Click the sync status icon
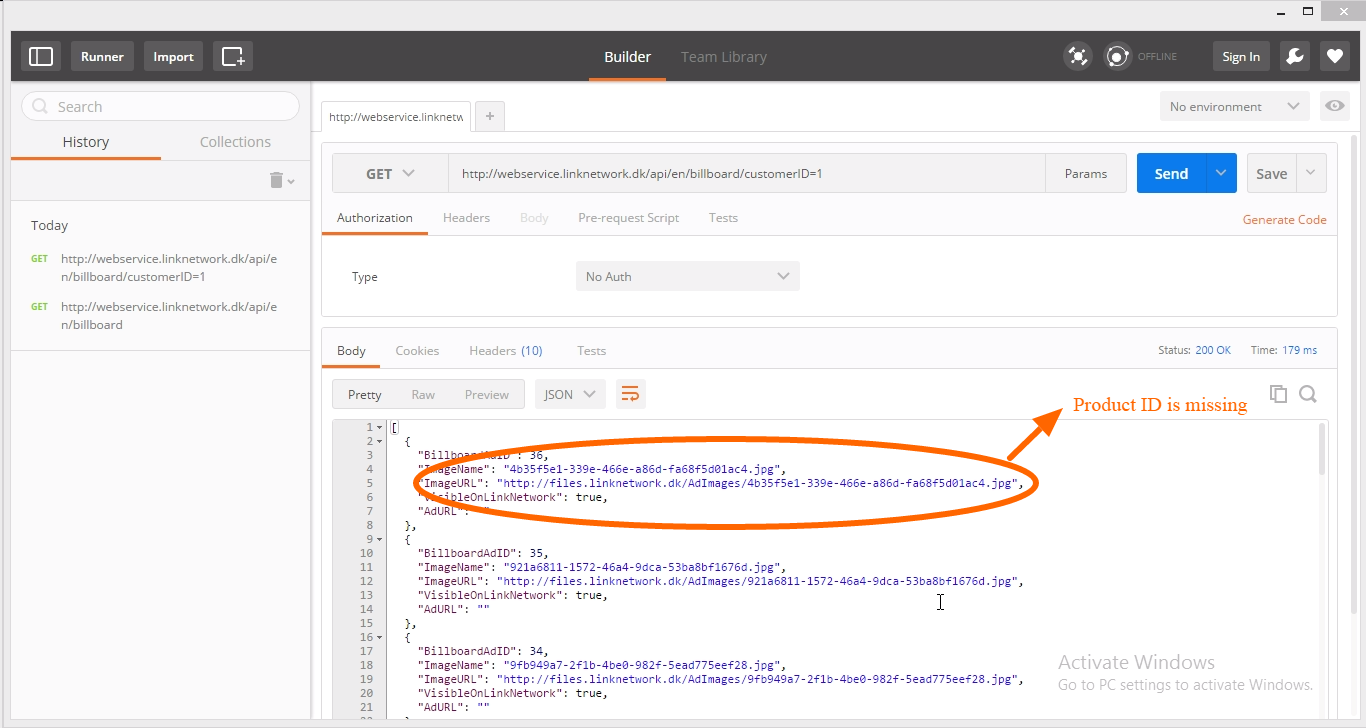 (x=1117, y=56)
